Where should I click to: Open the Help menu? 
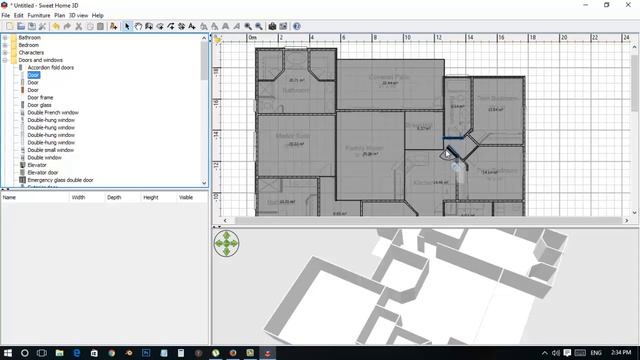tap(98, 16)
